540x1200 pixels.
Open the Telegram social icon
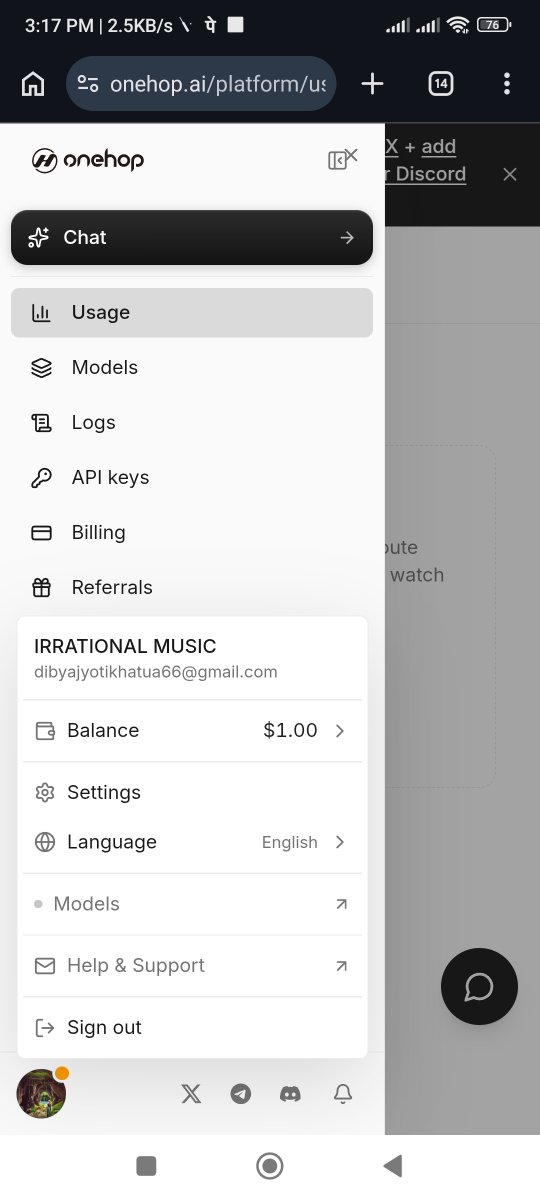pos(241,1094)
